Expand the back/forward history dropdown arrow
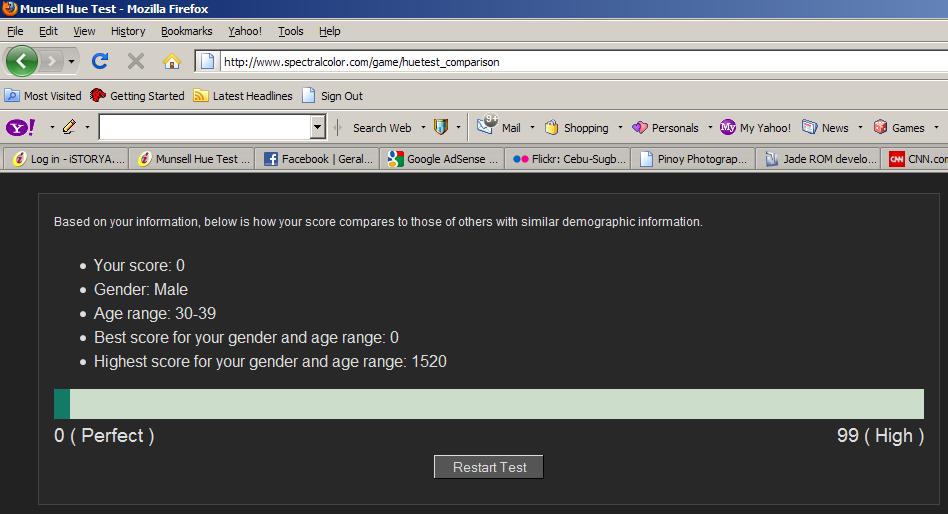The width and height of the screenshot is (948, 514). [x=71, y=62]
